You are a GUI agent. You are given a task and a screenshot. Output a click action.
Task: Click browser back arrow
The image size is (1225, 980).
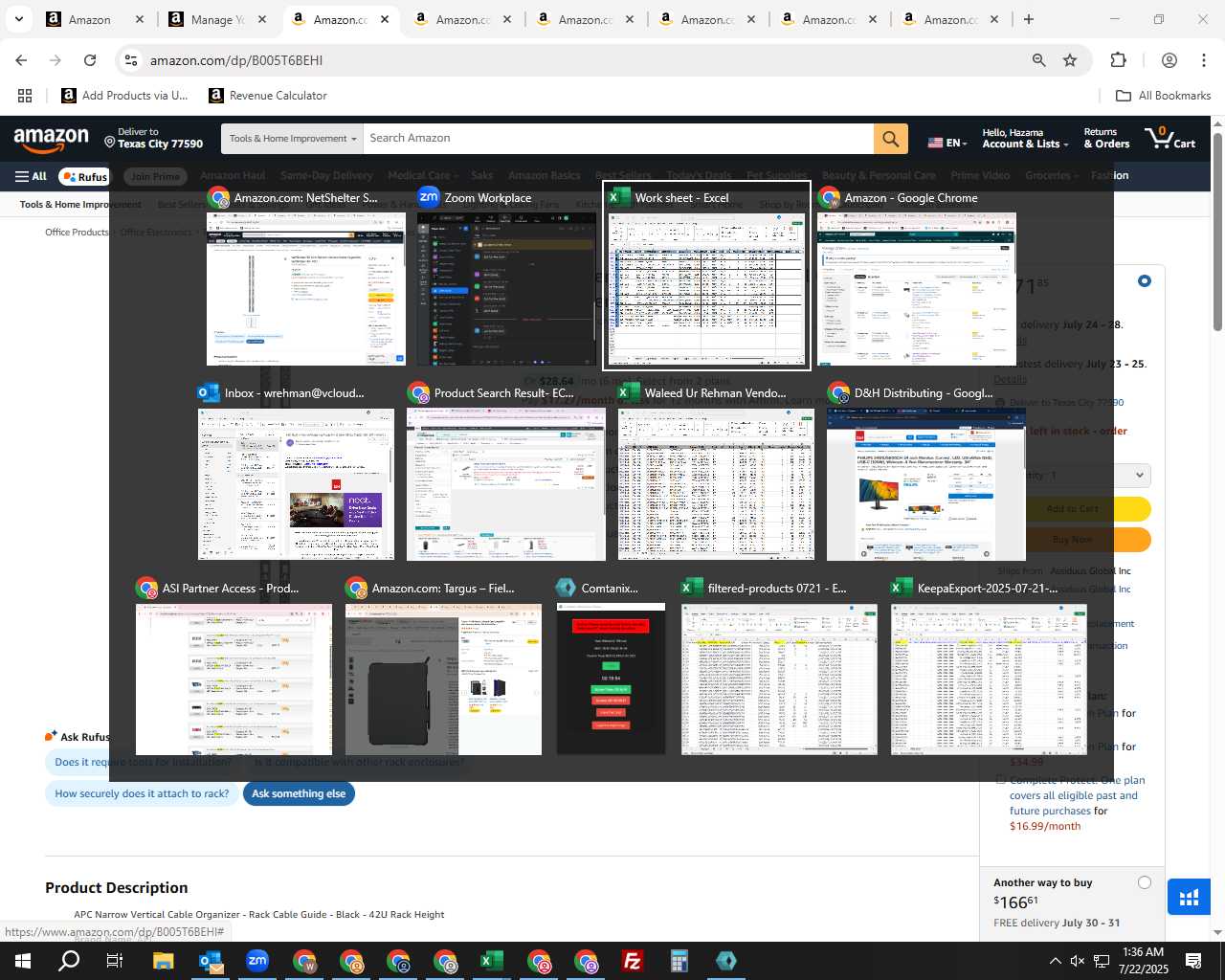(x=21, y=60)
